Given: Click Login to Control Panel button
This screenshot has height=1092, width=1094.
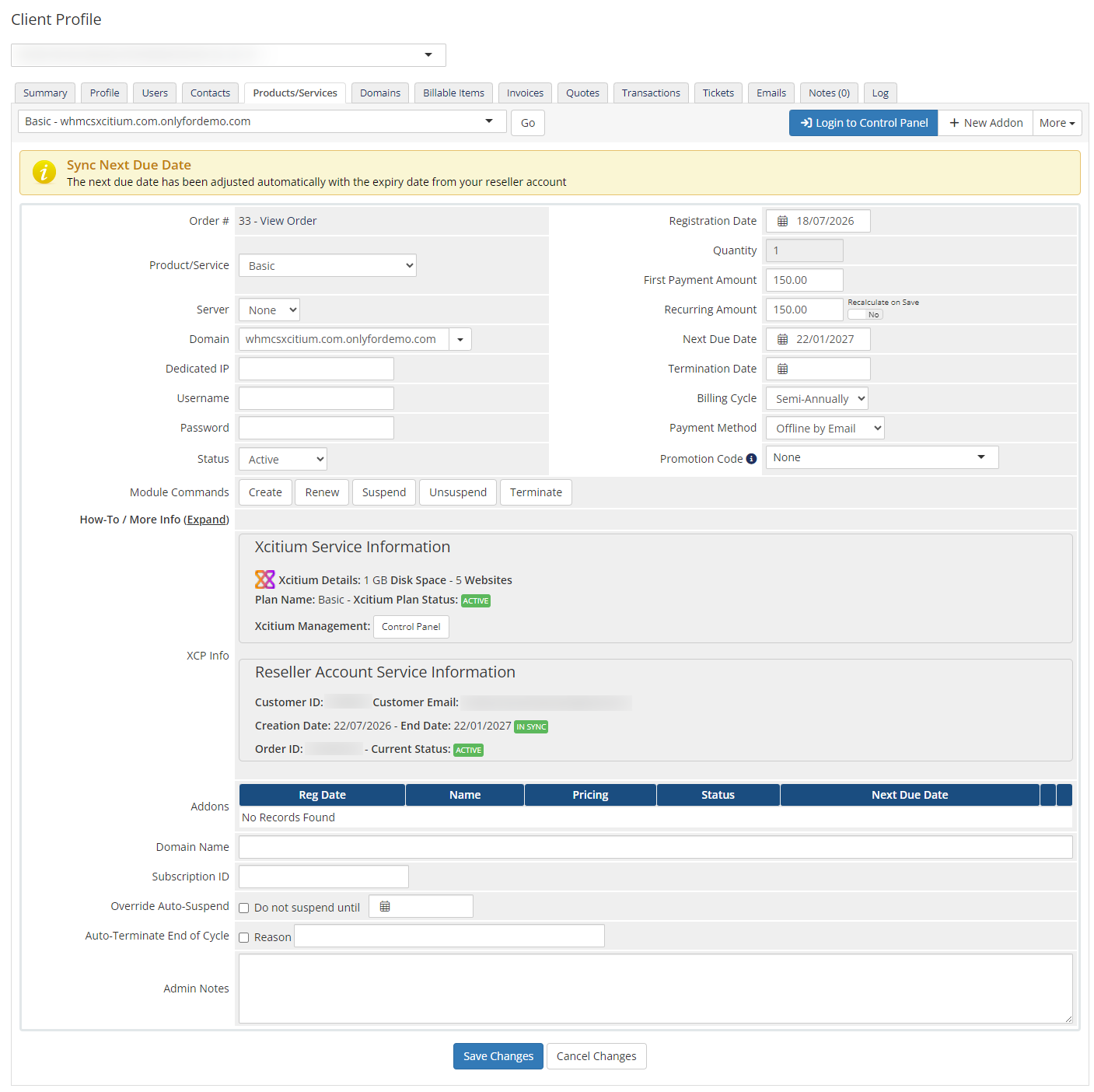Looking at the screenshot, I should (x=863, y=123).
